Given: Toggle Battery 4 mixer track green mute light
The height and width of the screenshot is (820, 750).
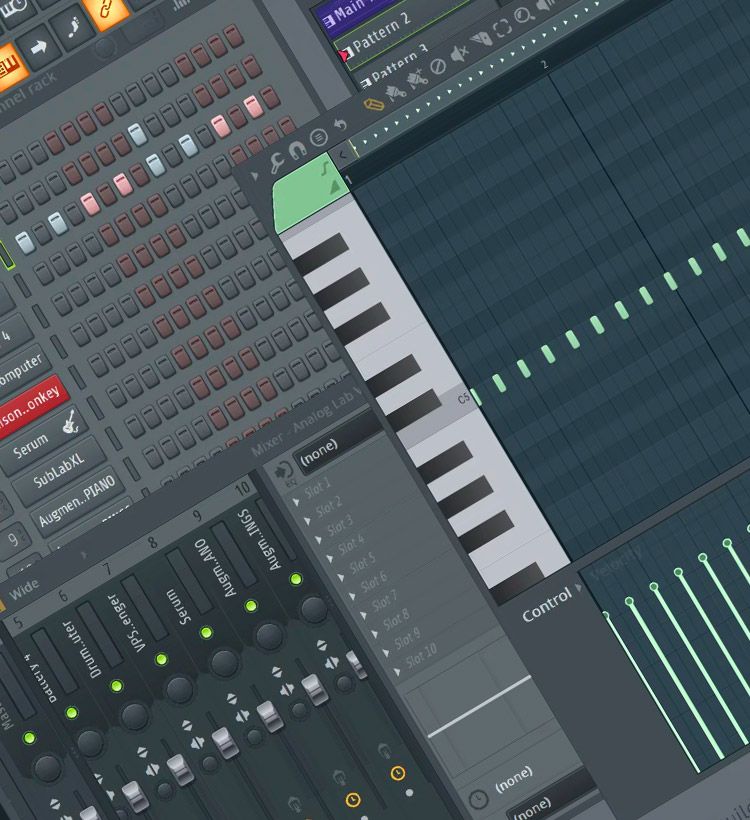Looking at the screenshot, I should click(x=72, y=712).
